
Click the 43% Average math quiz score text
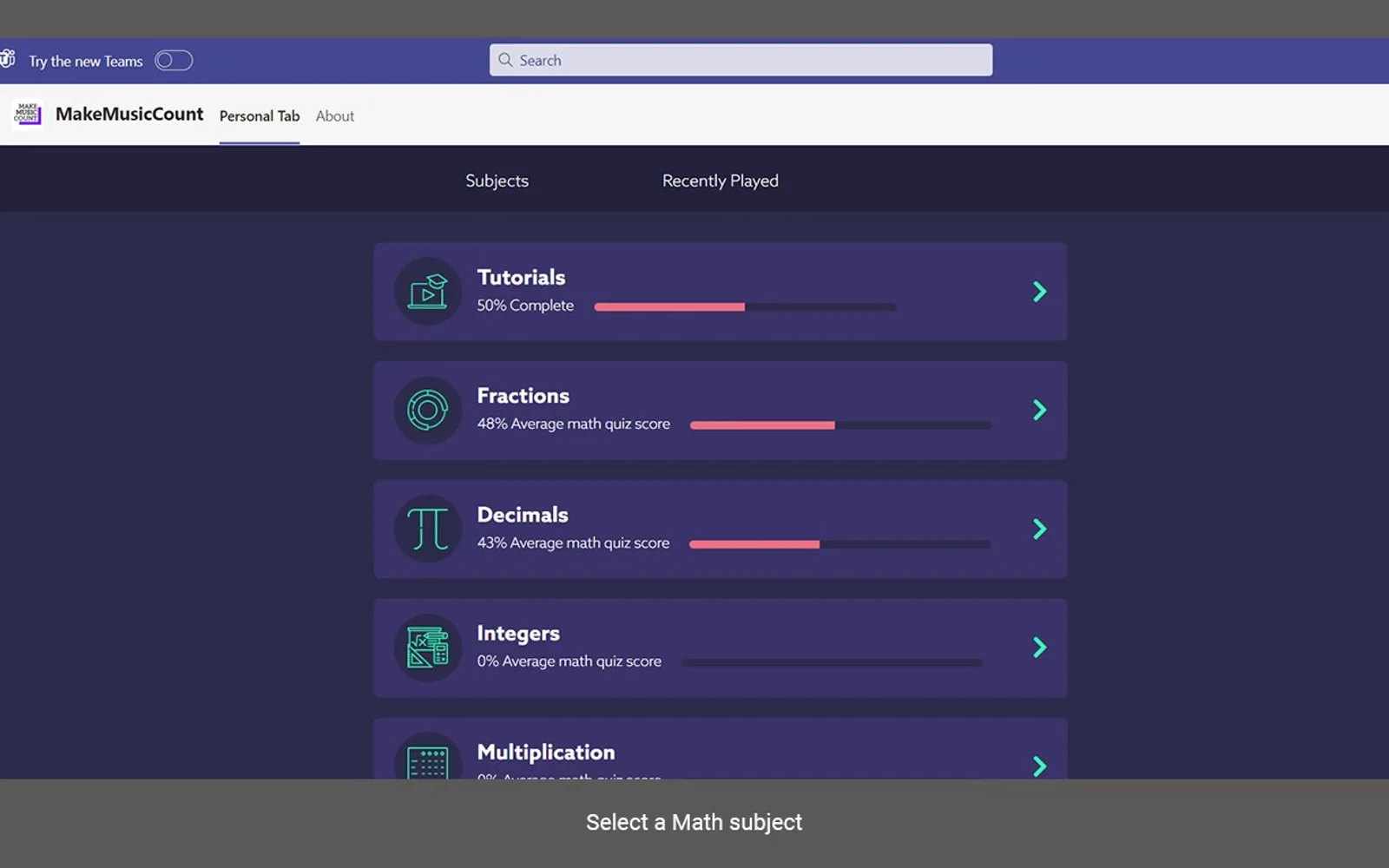coord(573,542)
